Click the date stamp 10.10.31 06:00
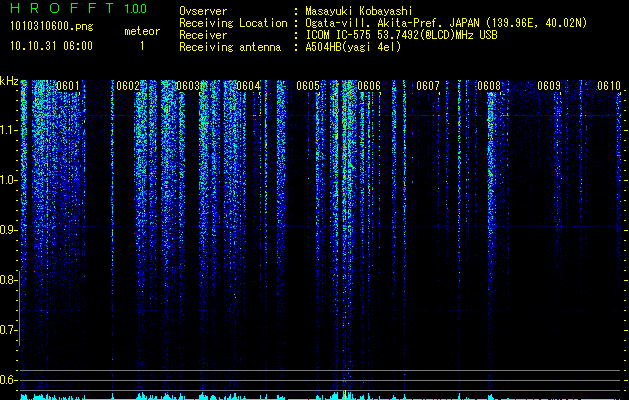The width and height of the screenshot is (629, 400). 51,46
